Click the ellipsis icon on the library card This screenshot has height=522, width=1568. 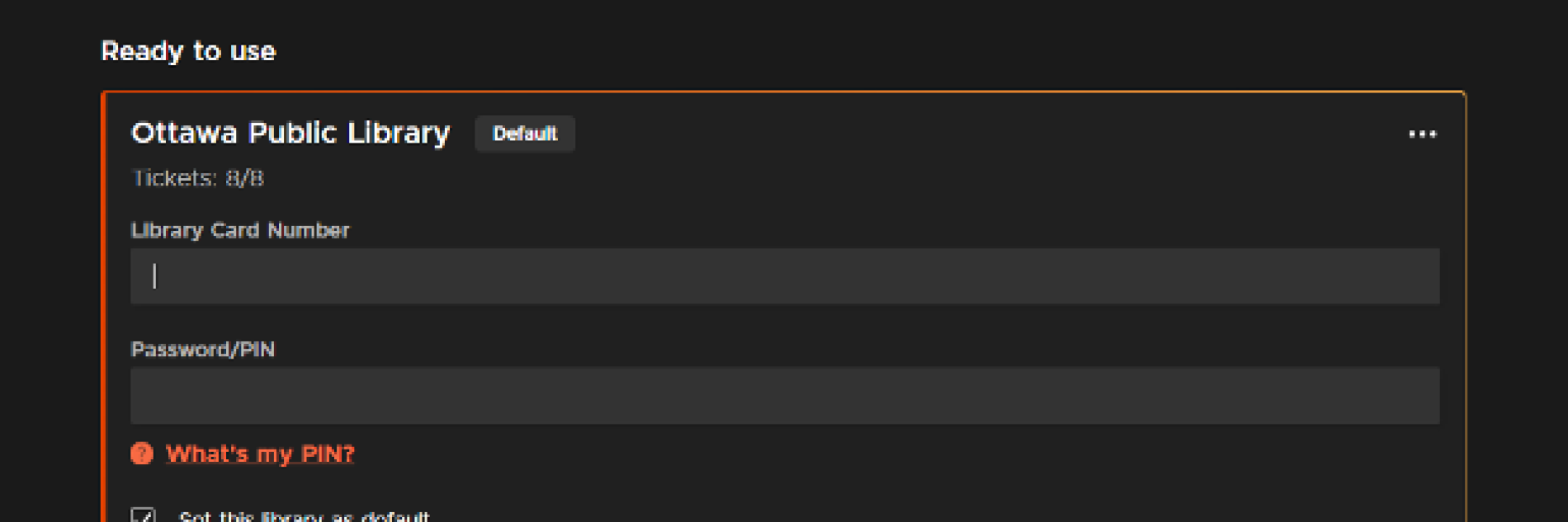click(1421, 134)
